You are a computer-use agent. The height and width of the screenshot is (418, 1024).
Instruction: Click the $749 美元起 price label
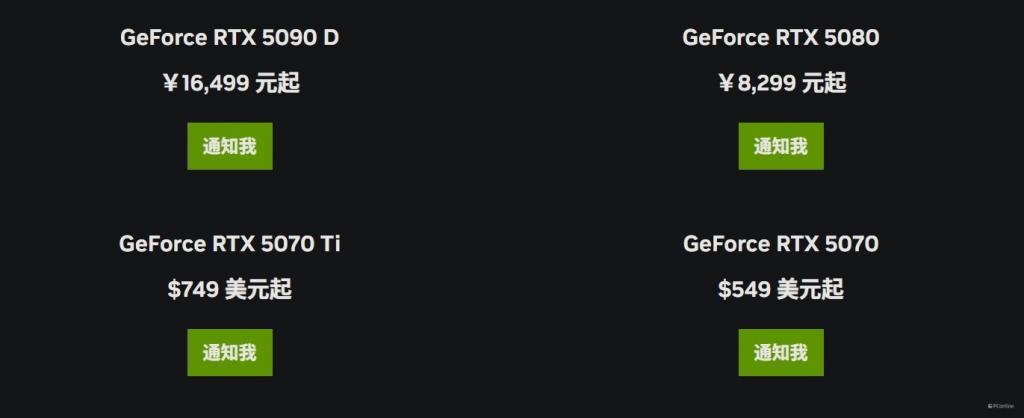(230, 289)
